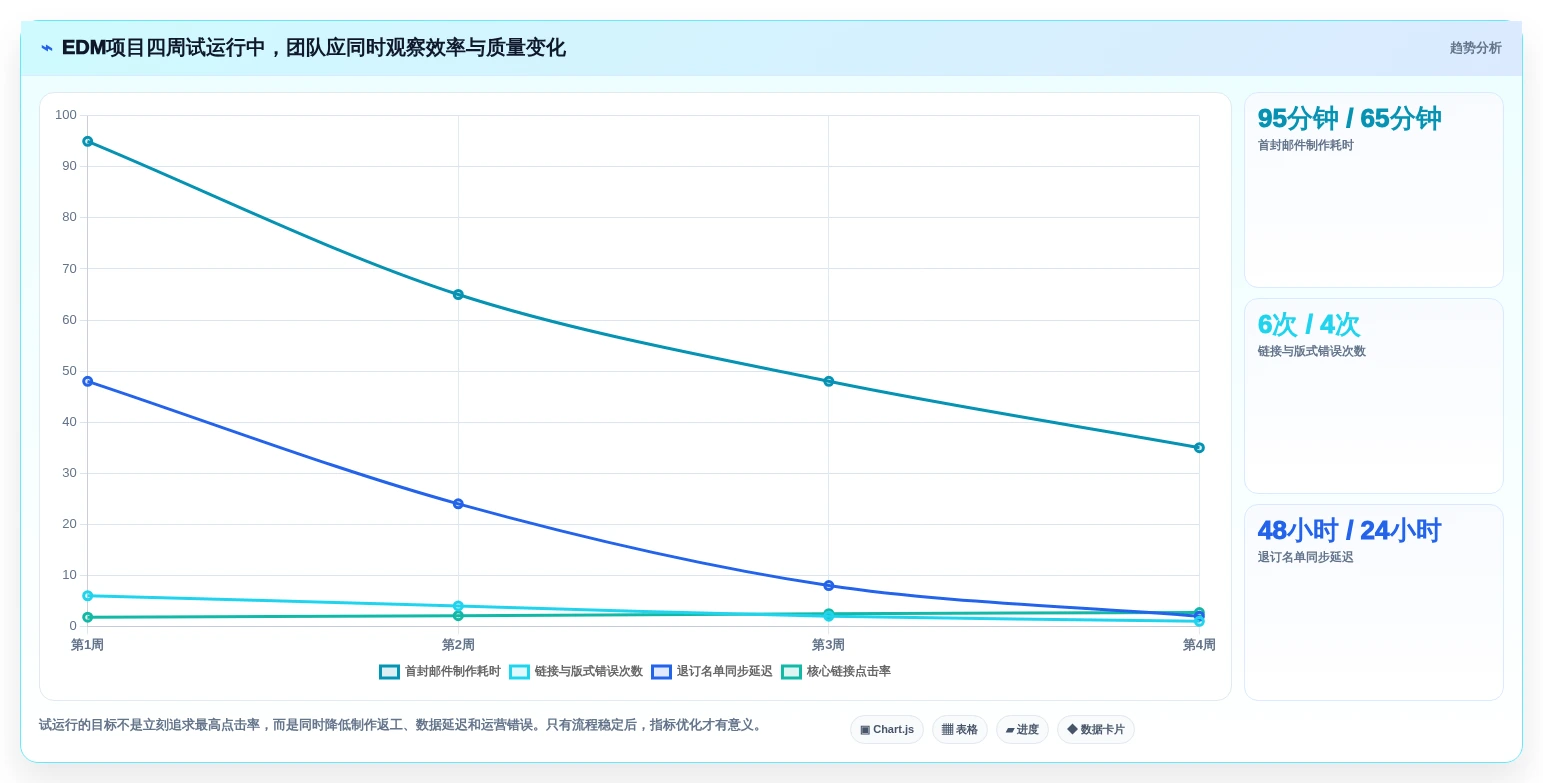This screenshot has height=783, width=1543.
Task: Click the week 4 point at value 35
Action: [1199, 448]
